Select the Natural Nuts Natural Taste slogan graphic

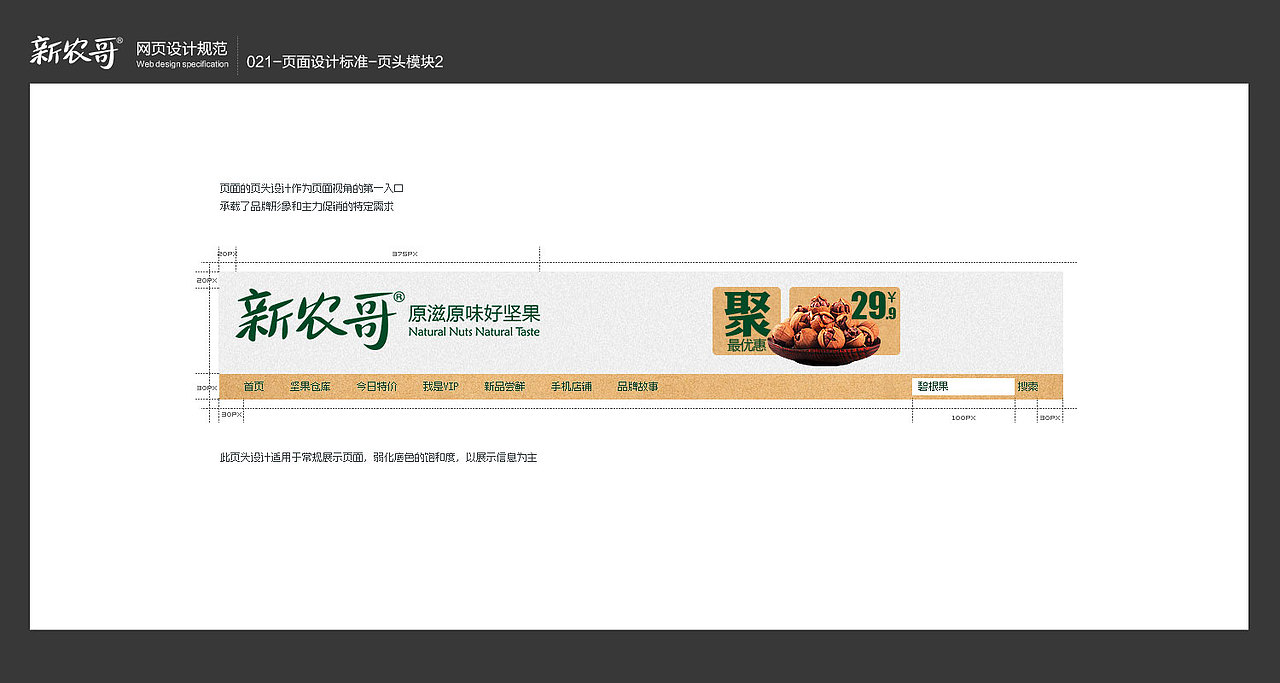pos(472,331)
